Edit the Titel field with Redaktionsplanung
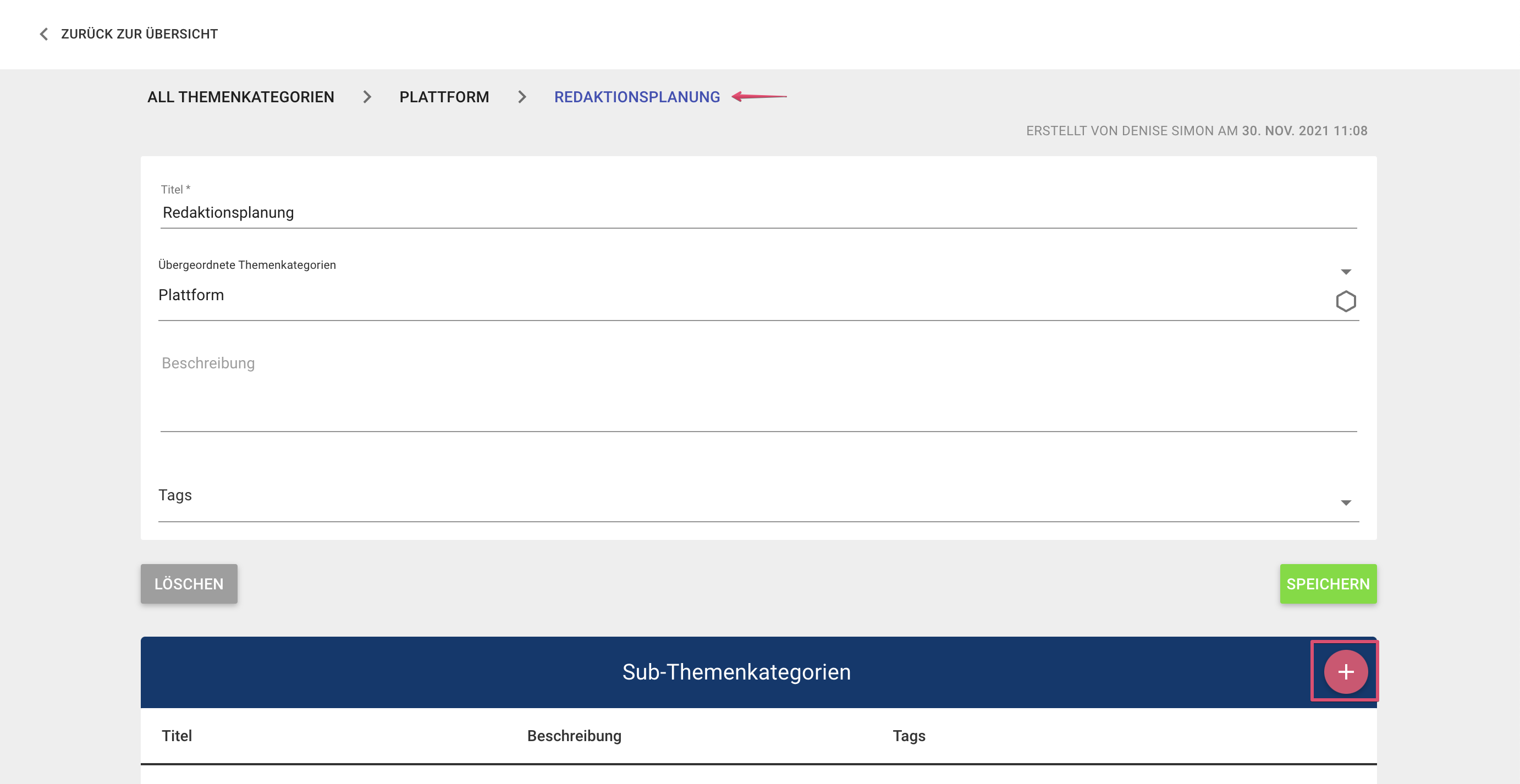The image size is (1520, 784). tap(758, 212)
